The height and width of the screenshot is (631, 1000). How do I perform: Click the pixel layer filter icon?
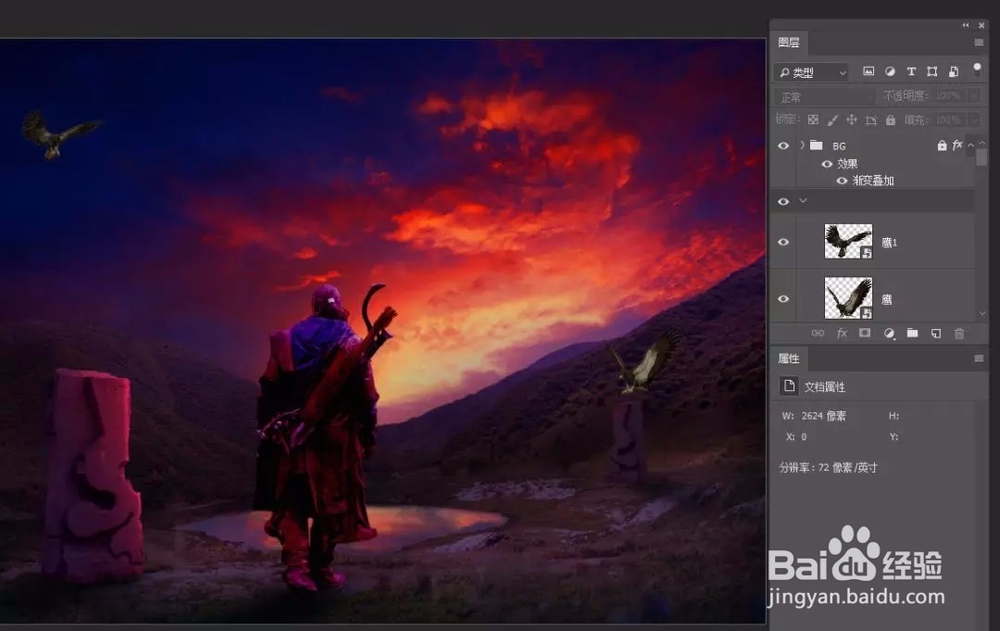[868, 71]
